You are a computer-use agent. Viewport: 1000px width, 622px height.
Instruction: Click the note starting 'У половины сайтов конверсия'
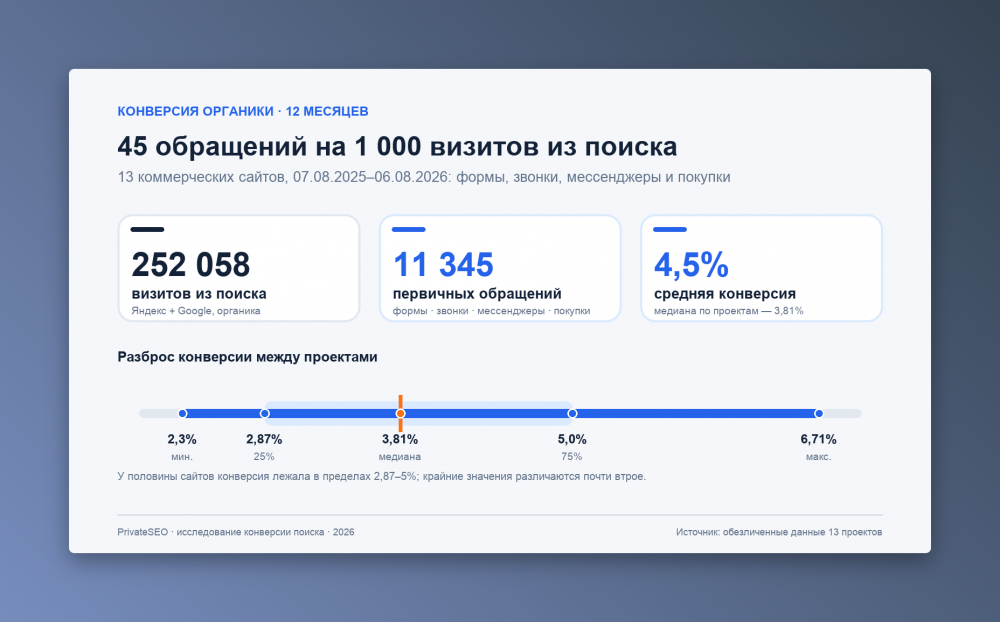click(x=381, y=477)
